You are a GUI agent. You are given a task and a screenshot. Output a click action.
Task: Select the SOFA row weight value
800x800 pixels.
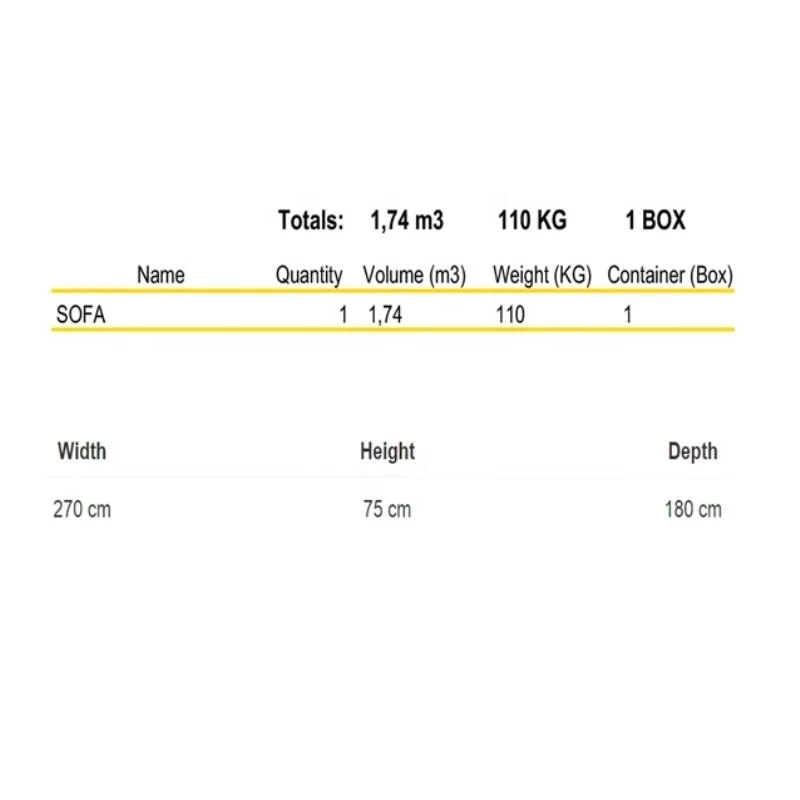[510, 315]
